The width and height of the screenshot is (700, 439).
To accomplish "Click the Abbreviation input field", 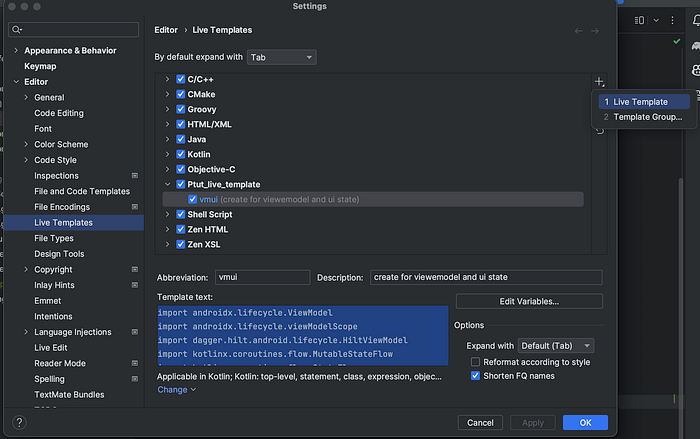I will point(260,277).
